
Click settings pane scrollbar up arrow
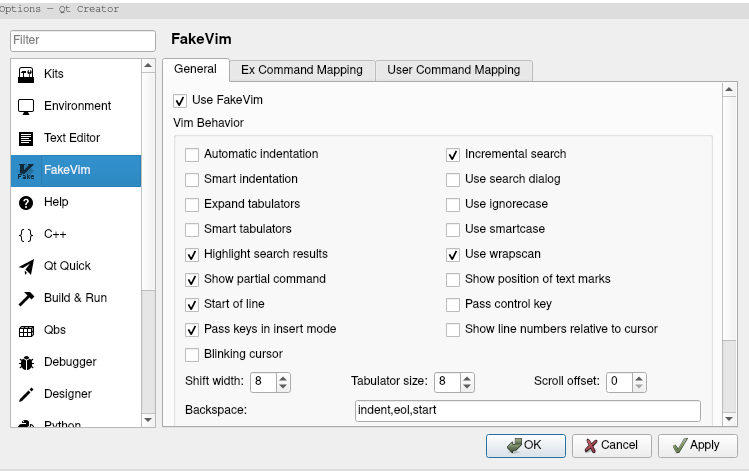(x=729, y=89)
